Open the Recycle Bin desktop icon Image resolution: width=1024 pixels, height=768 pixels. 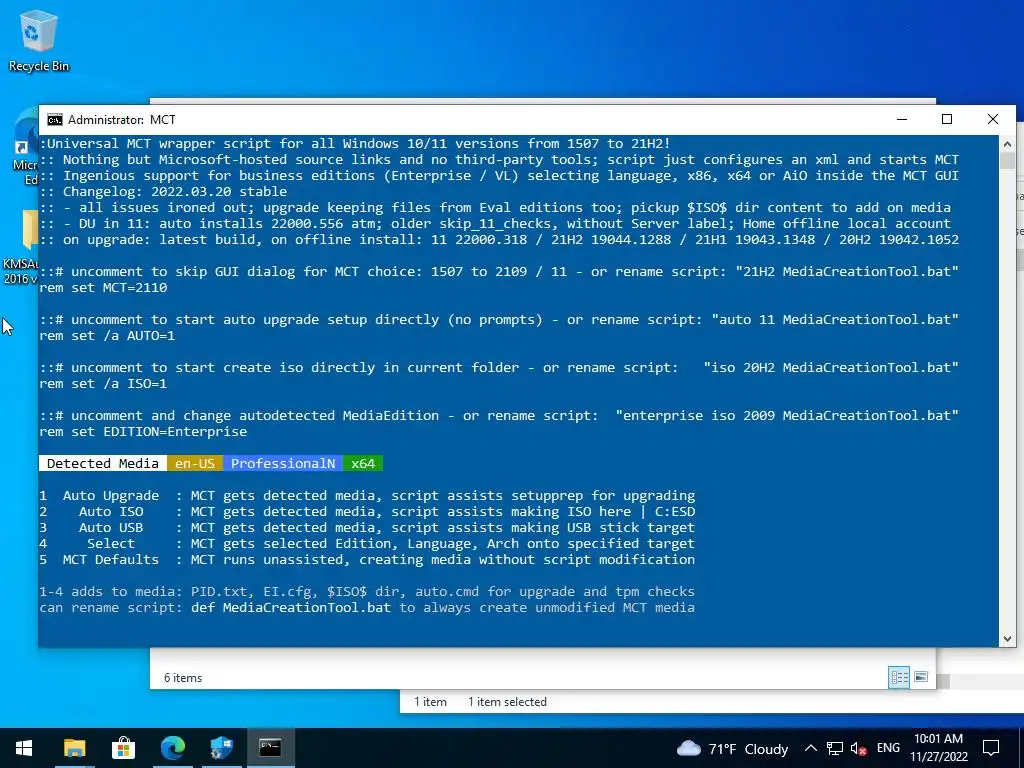tap(38, 41)
